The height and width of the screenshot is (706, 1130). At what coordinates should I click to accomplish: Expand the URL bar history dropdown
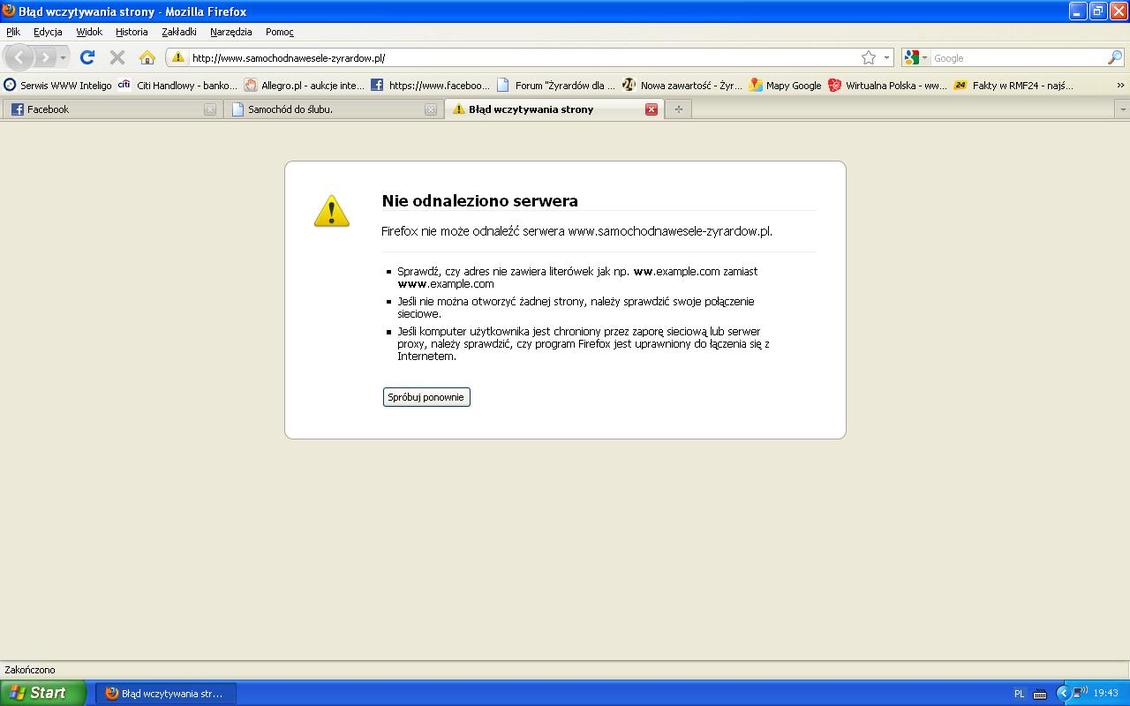pos(886,58)
